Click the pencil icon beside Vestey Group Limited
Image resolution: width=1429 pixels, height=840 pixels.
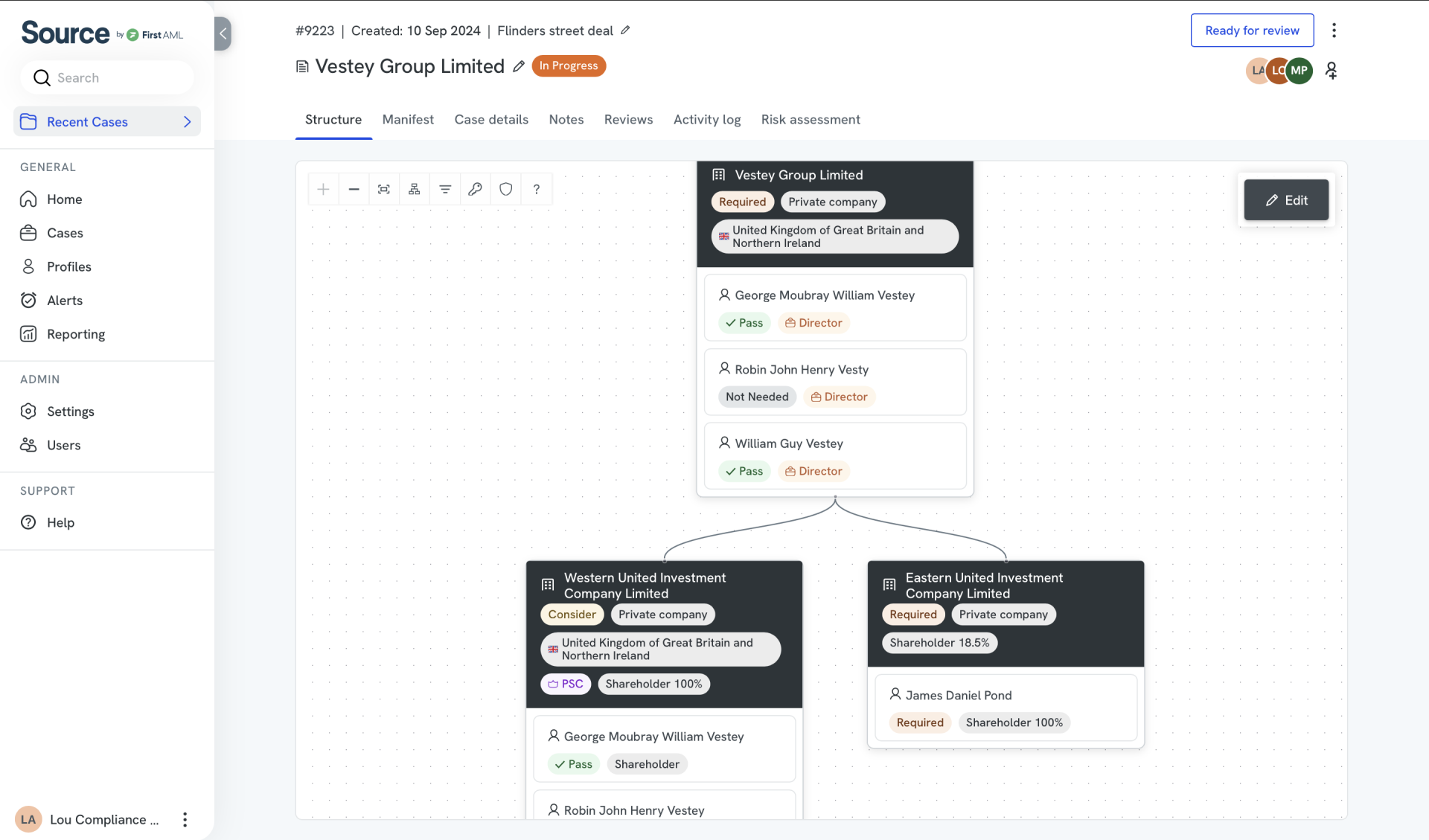click(519, 66)
